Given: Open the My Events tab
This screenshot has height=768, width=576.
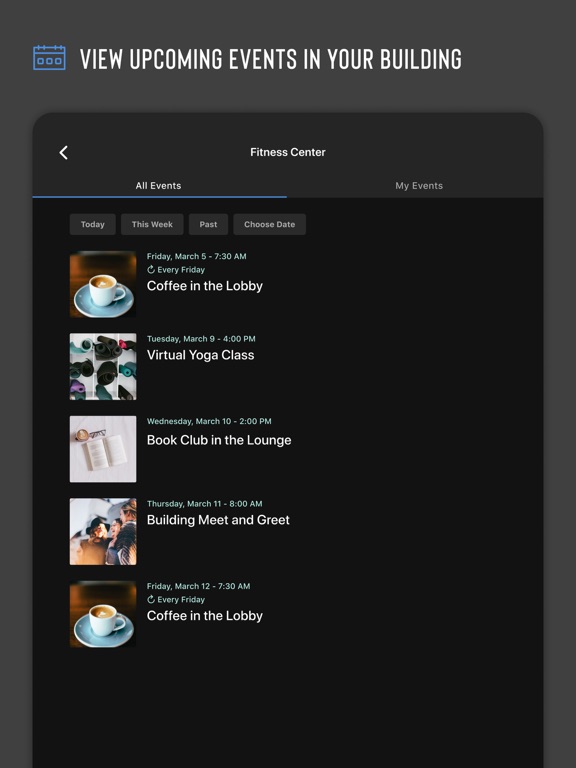Looking at the screenshot, I should point(419,186).
